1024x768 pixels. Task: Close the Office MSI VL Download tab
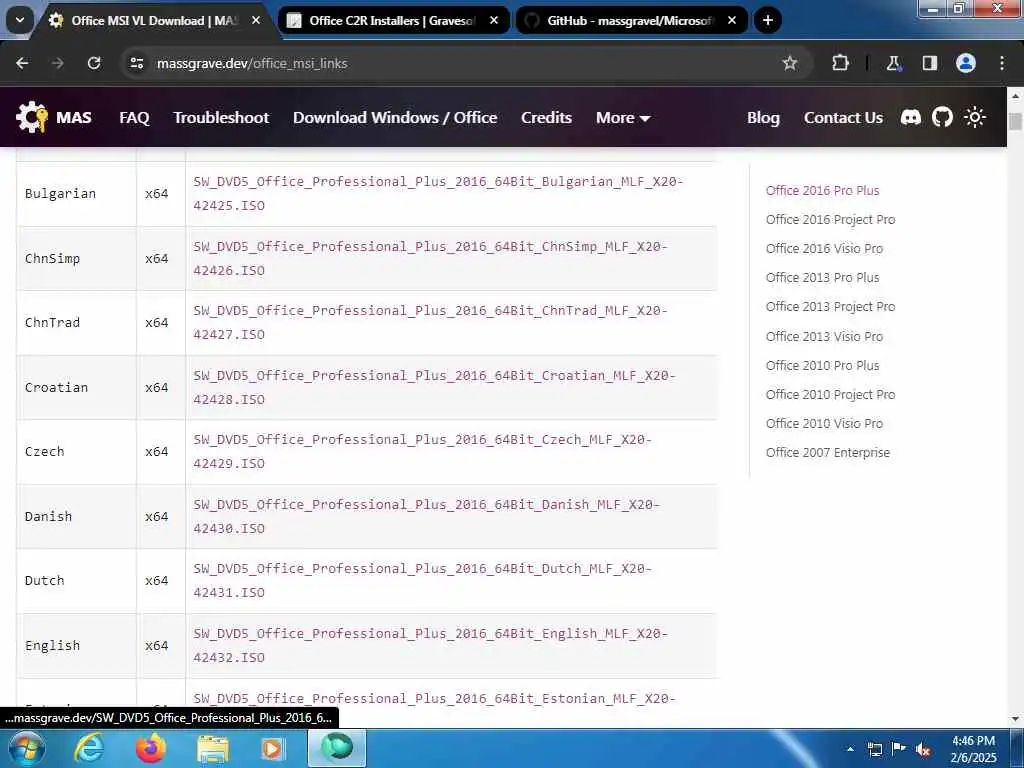tap(256, 20)
